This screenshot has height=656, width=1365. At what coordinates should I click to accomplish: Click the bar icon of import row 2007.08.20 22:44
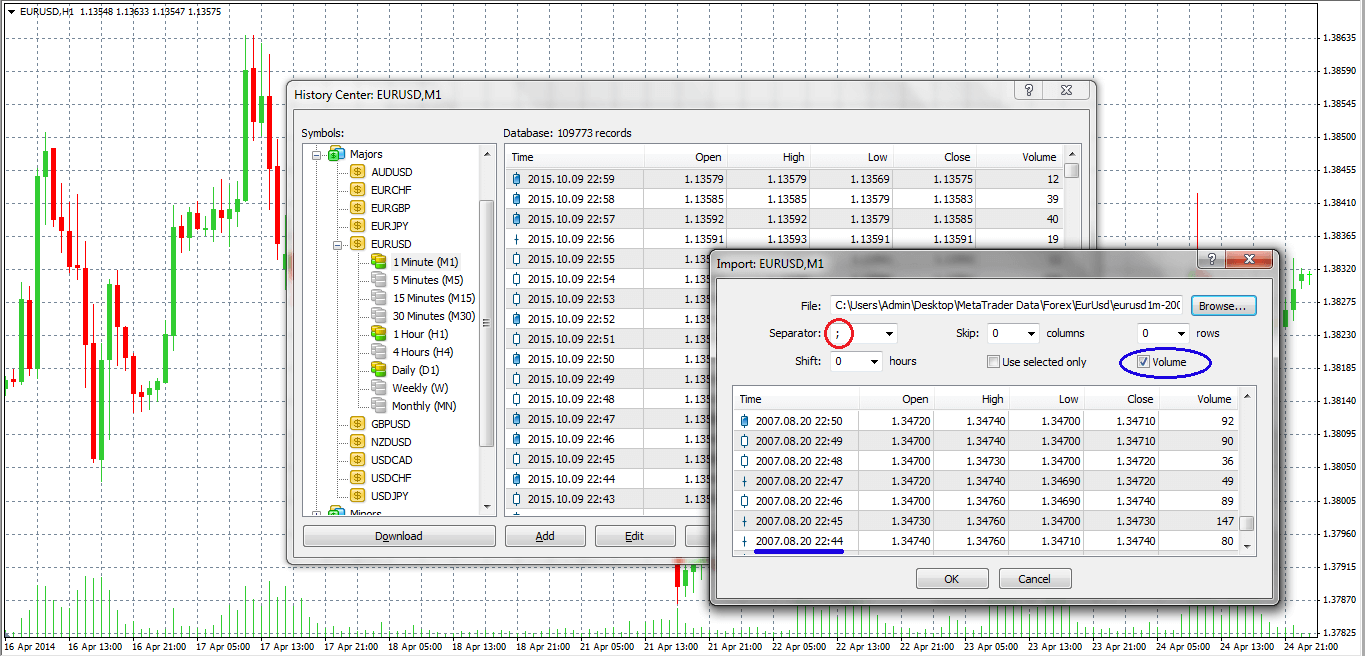tap(745, 541)
